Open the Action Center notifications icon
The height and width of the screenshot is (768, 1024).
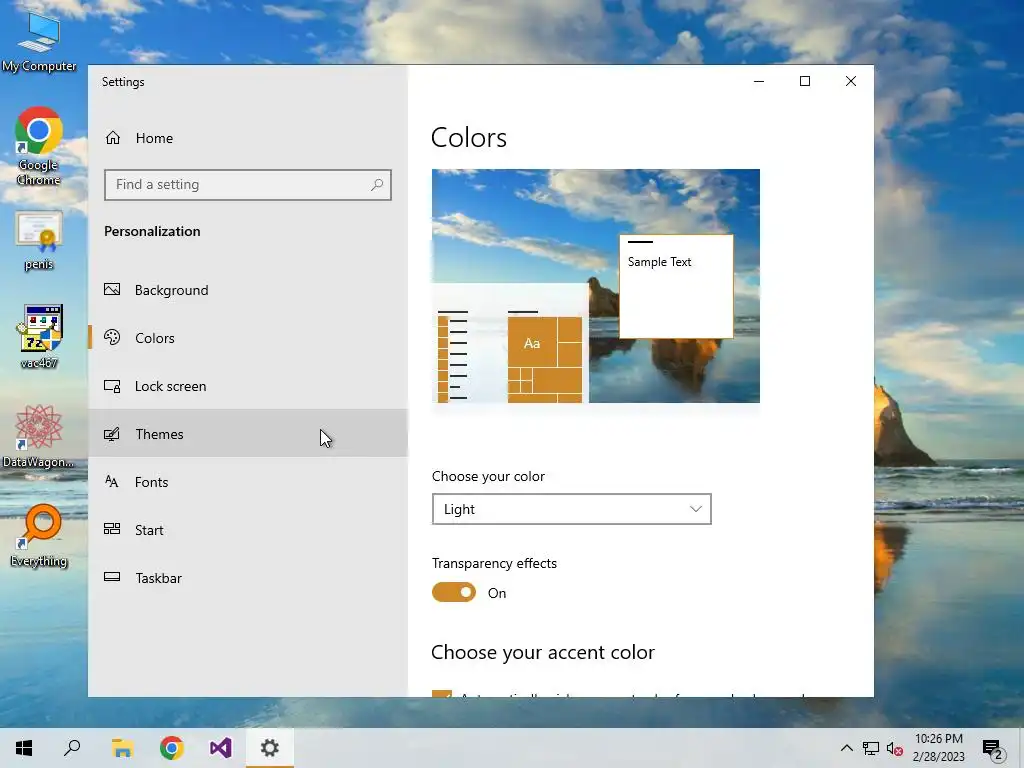pos(993,749)
